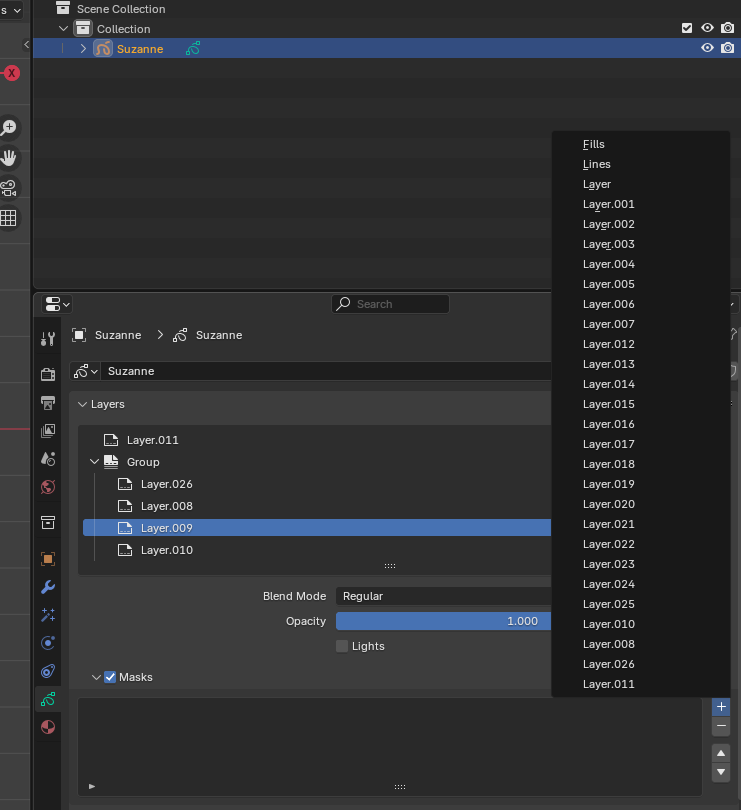Switch orthographic perspective grid gizmo
The width and height of the screenshot is (741, 810).
(x=9, y=218)
